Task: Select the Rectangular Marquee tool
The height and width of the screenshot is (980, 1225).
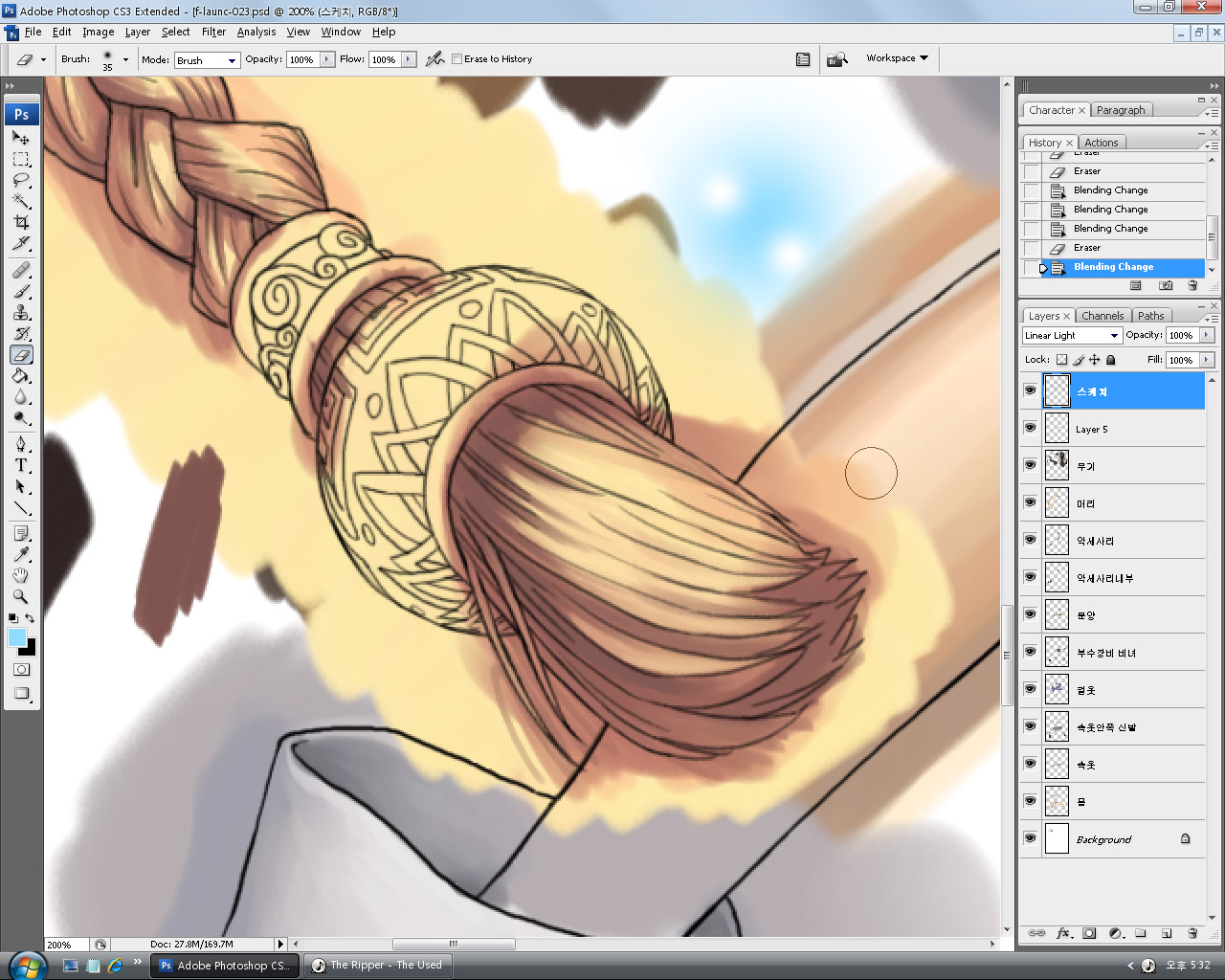Action: (21, 159)
